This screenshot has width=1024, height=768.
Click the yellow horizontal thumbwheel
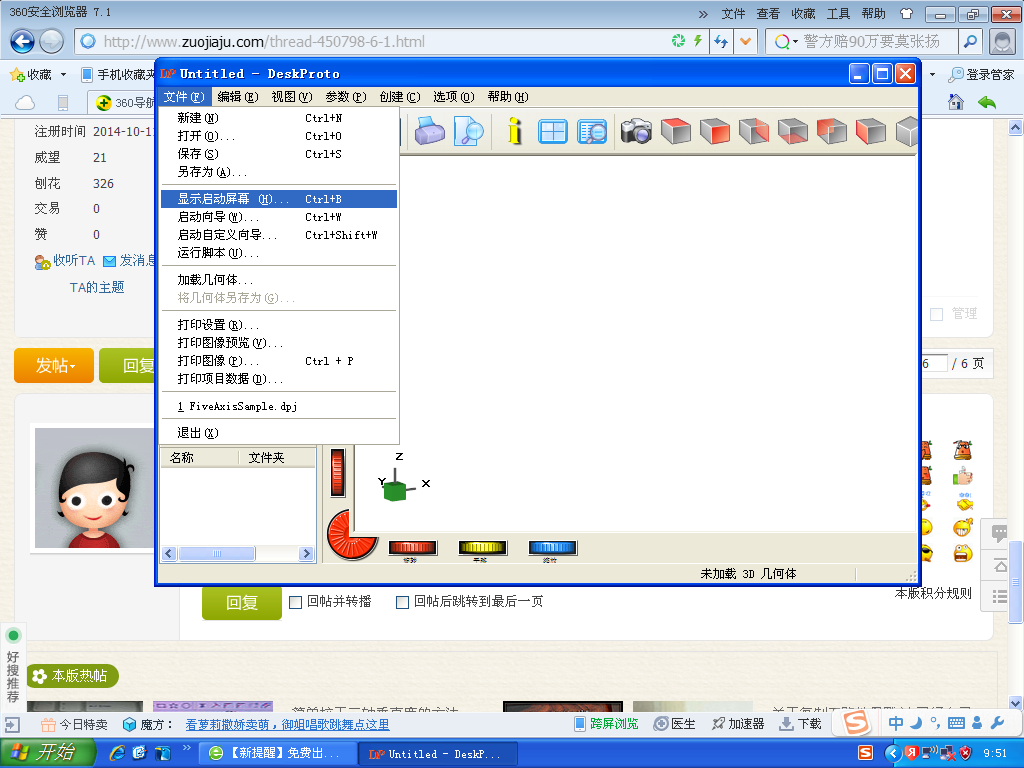click(x=482, y=547)
